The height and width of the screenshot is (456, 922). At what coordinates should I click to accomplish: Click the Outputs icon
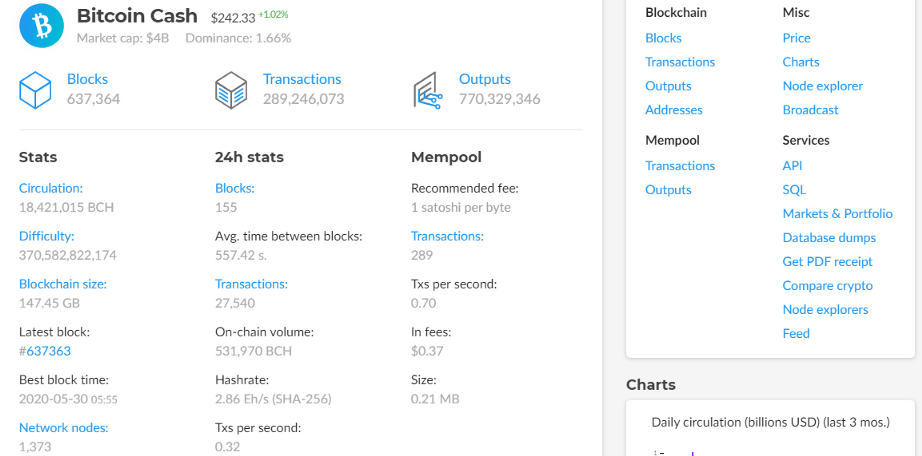point(427,90)
